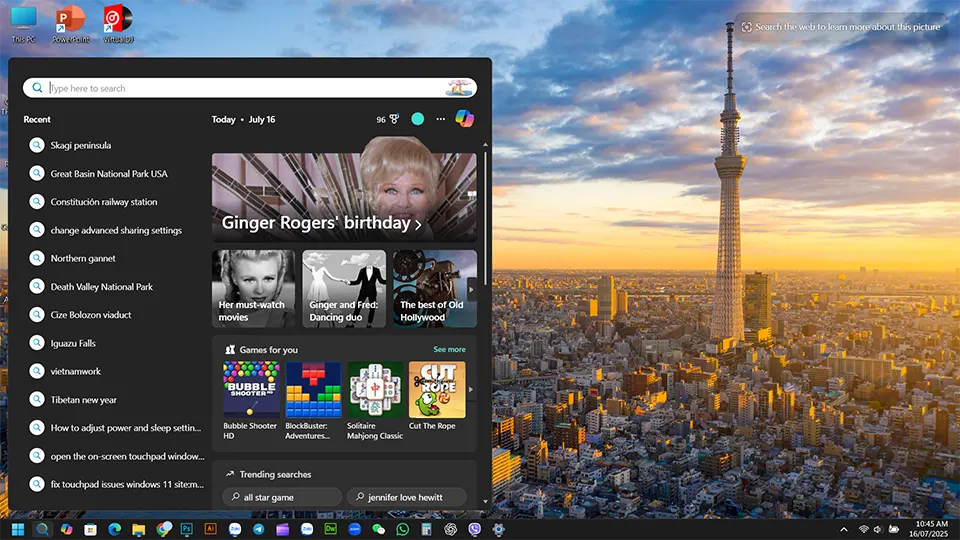This screenshot has height=540, width=960.
Task: Launch ChatGPT from the taskbar
Action: [451, 529]
